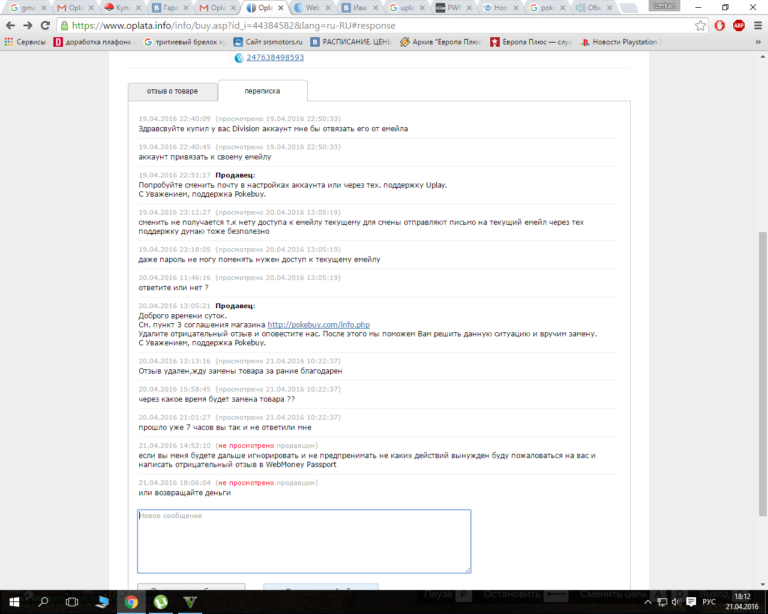Screen dimensions: 768x614
Task: Open the Windows Start menu
Action: tap(14, 602)
